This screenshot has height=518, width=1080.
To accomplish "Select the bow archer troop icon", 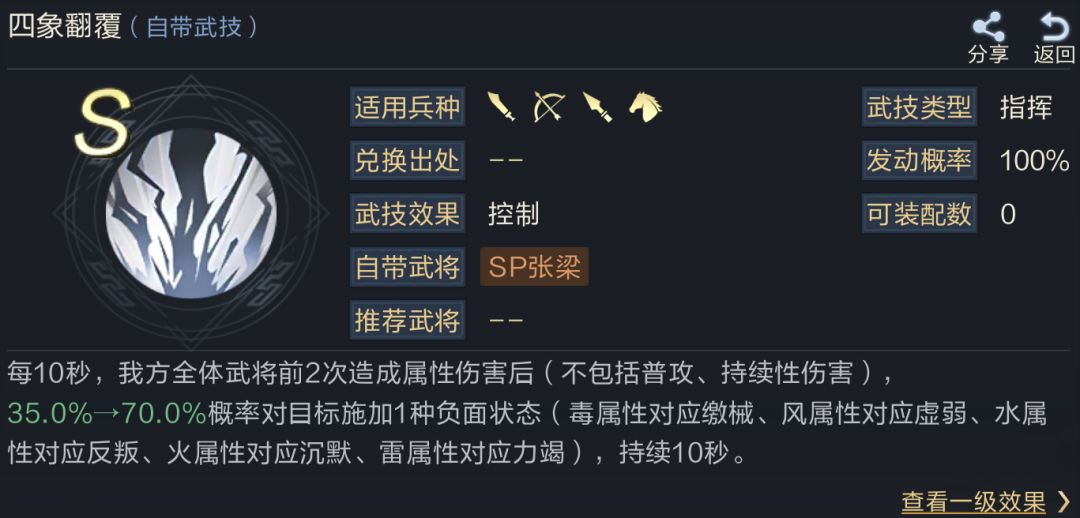I will coord(549,106).
